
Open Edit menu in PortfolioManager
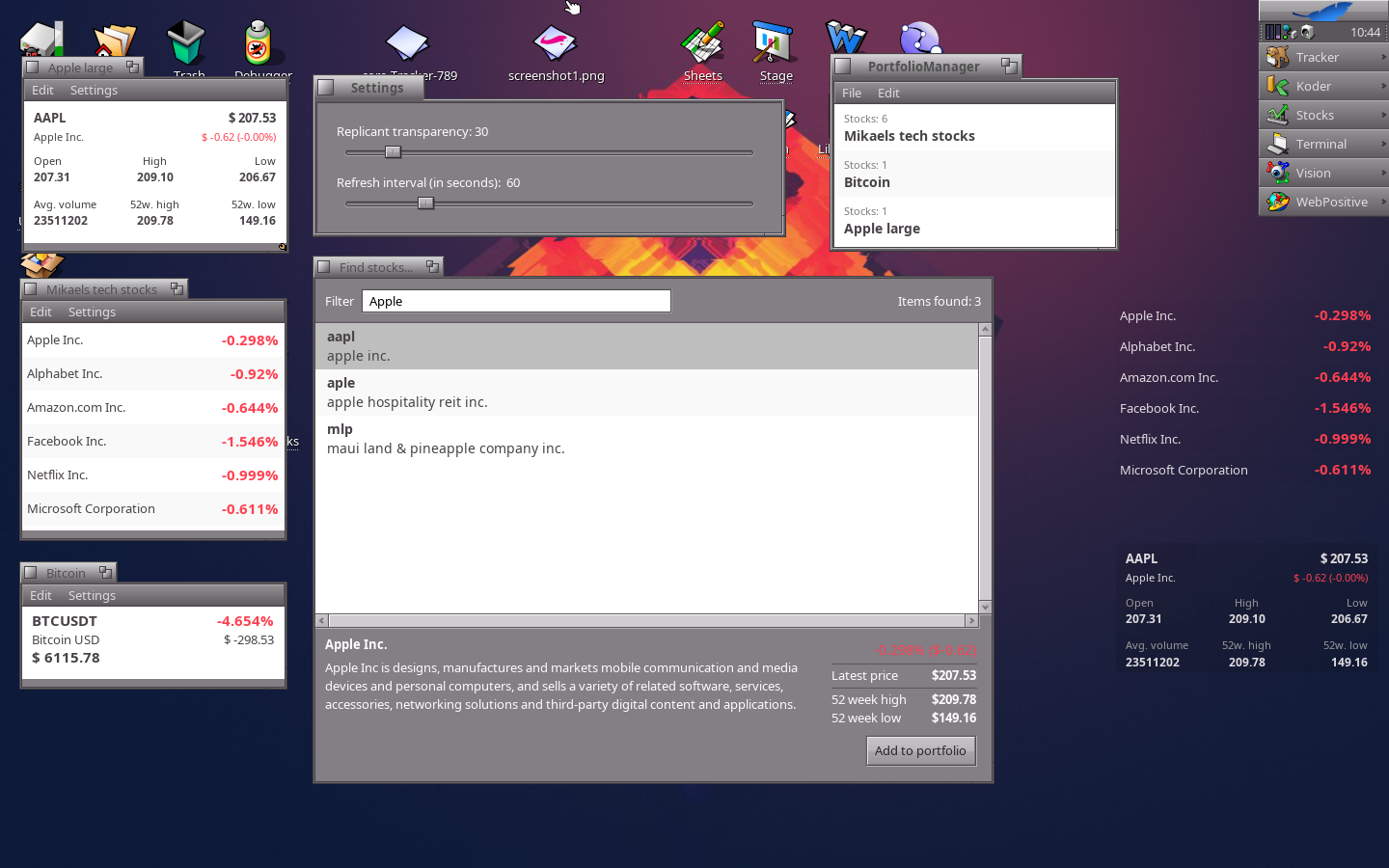888,93
